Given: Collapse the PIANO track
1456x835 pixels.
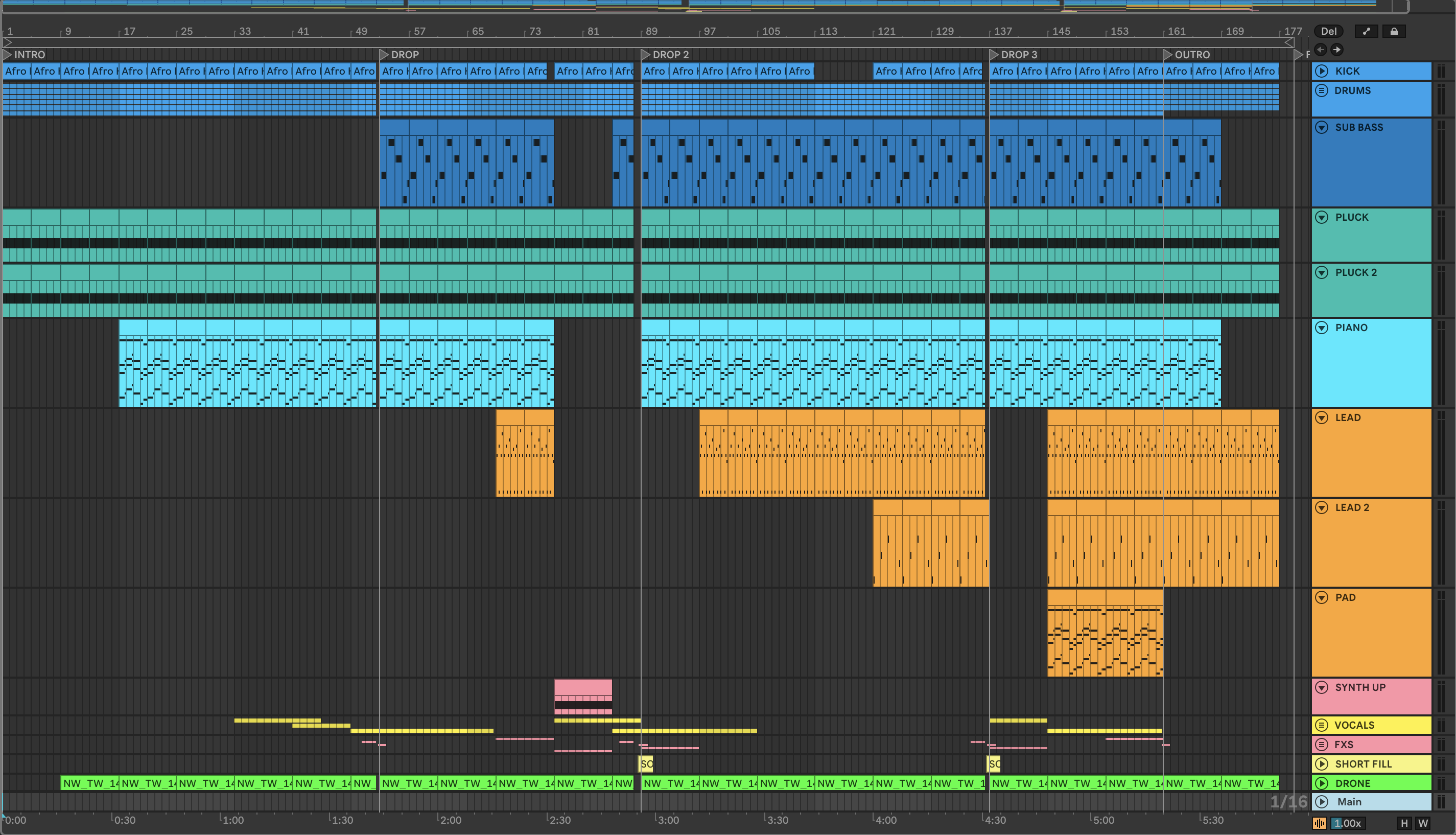Looking at the screenshot, I should point(1322,328).
